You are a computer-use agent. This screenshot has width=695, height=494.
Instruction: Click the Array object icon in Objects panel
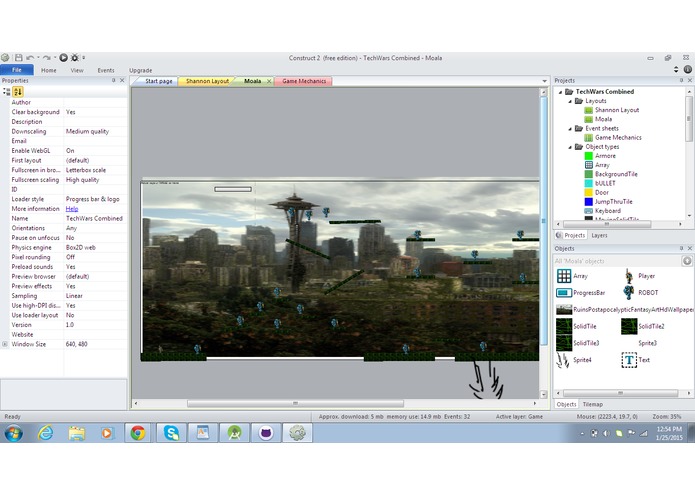point(564,276)
